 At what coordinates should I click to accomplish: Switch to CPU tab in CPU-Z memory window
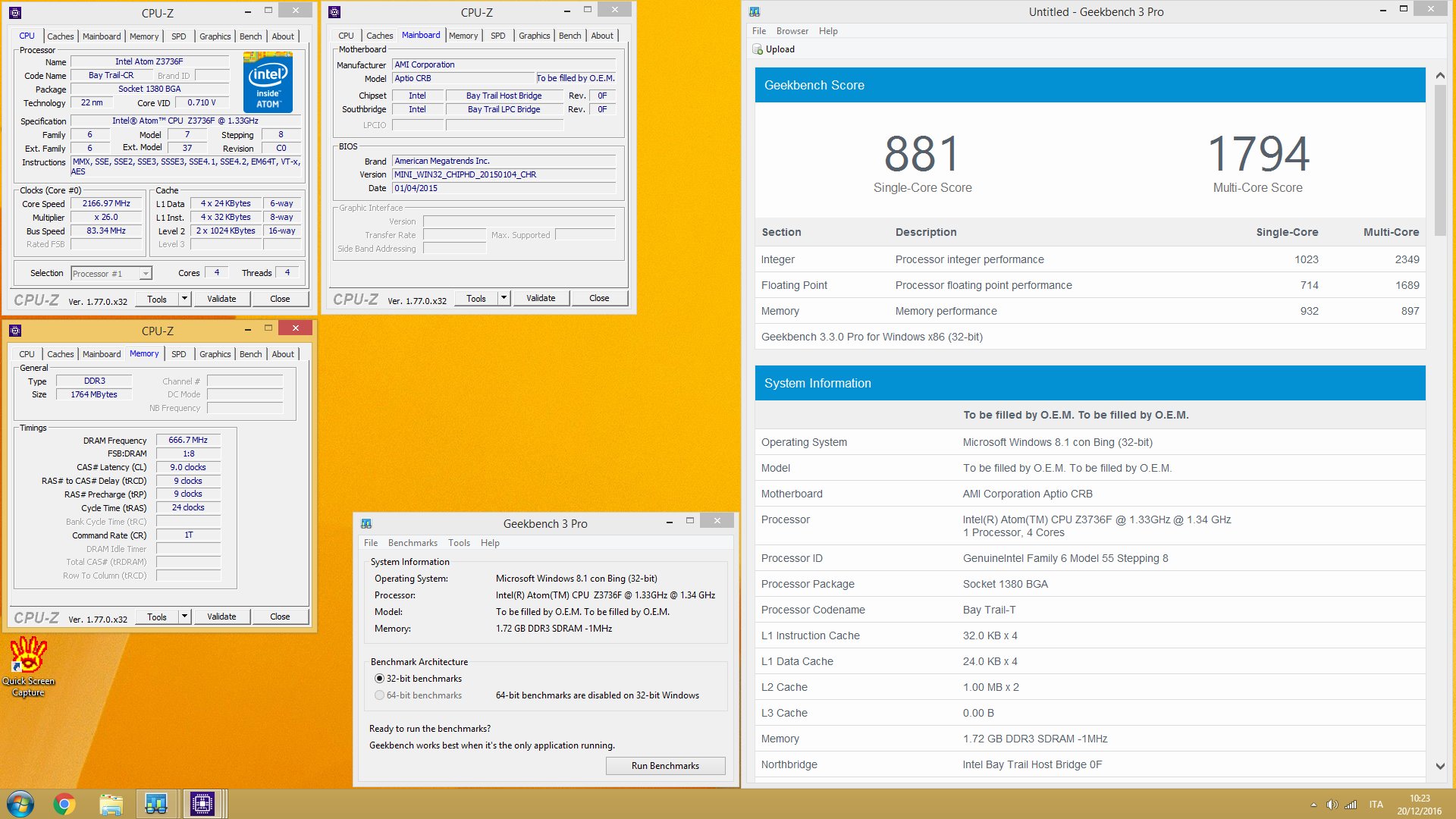[x=27, y=354]
